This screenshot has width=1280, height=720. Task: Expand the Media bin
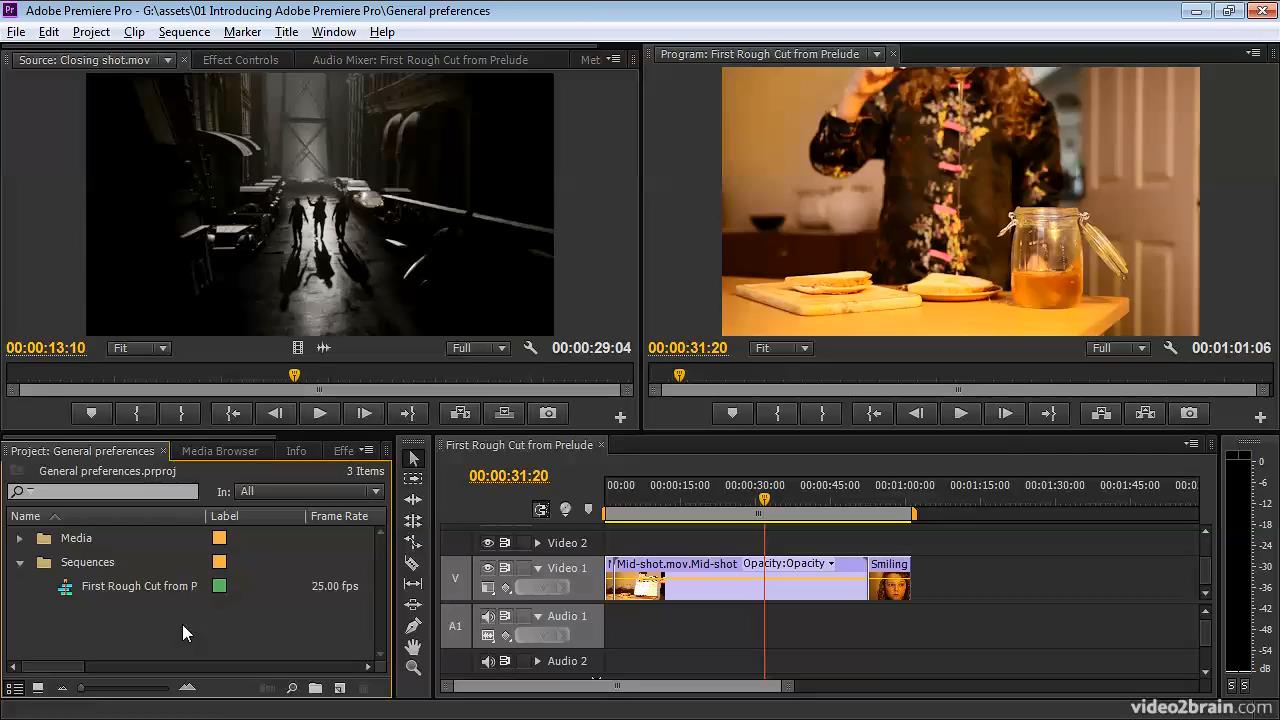coord(19,538)
